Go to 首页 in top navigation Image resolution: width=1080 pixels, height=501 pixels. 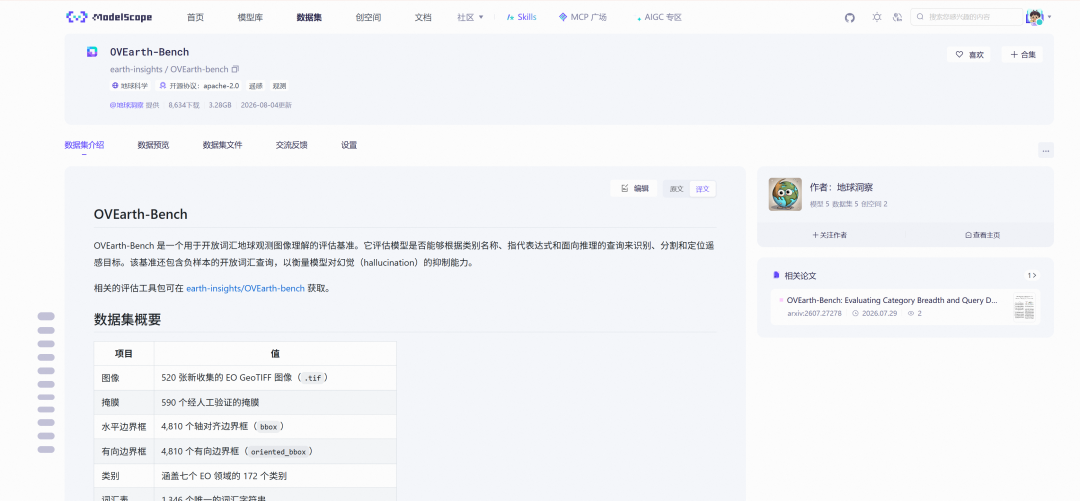pos(196,17)
